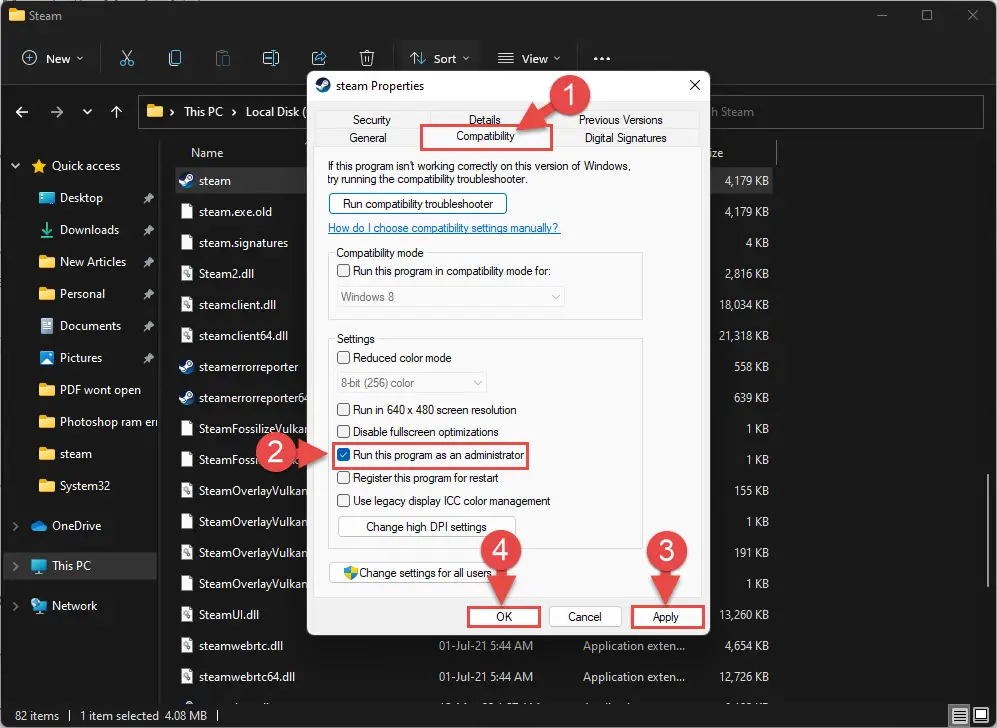Screen dimensions: 997x728
Task: Check Use legacy display ICC color management
Action: pyautogui.click(x=343, y=501)
